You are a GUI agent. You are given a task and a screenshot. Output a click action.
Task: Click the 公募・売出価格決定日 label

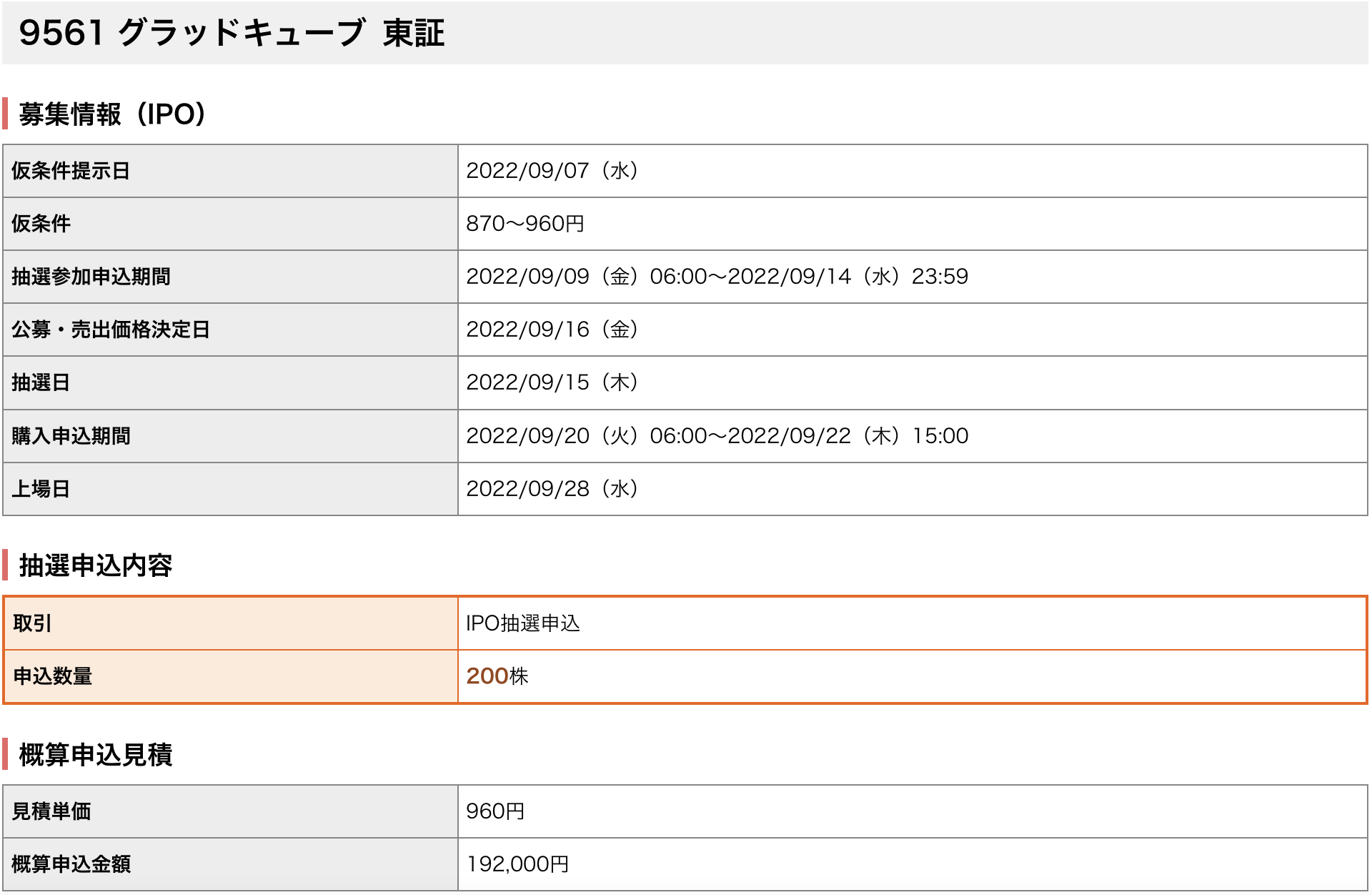pyautogui.click(x=111, y=330)
